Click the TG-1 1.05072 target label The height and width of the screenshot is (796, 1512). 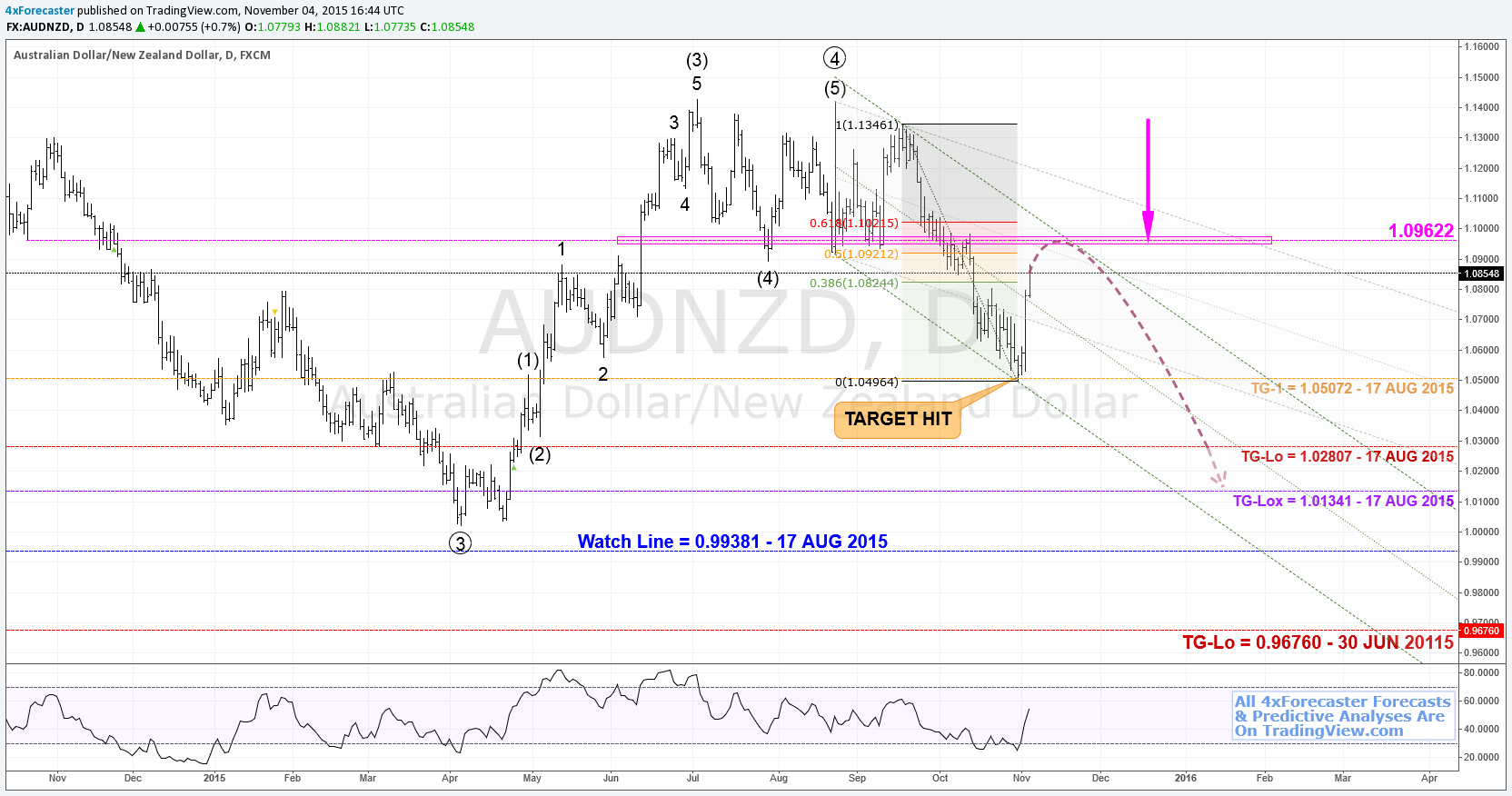coord(1352,389)
